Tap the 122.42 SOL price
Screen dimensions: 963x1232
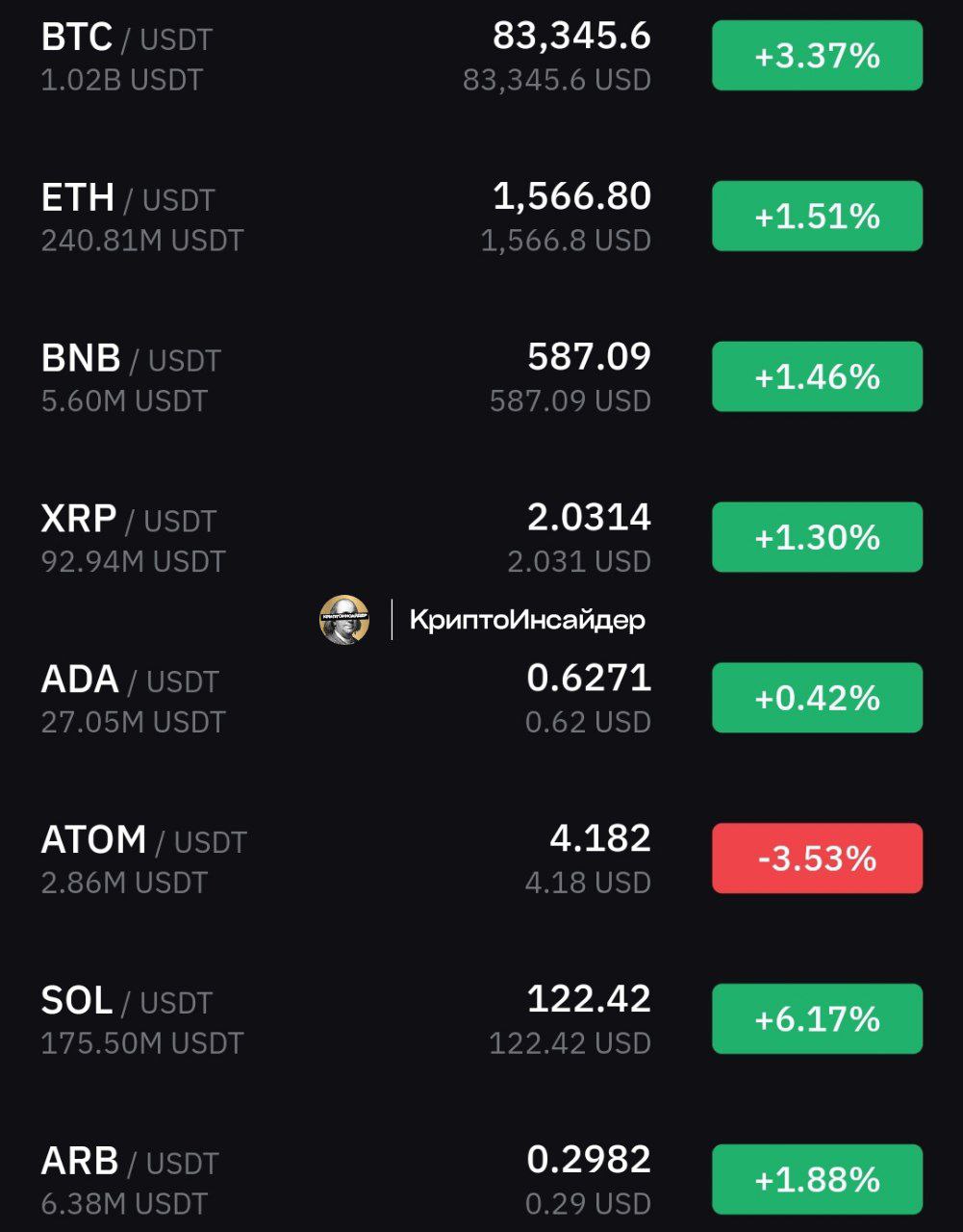click(589, 999)
